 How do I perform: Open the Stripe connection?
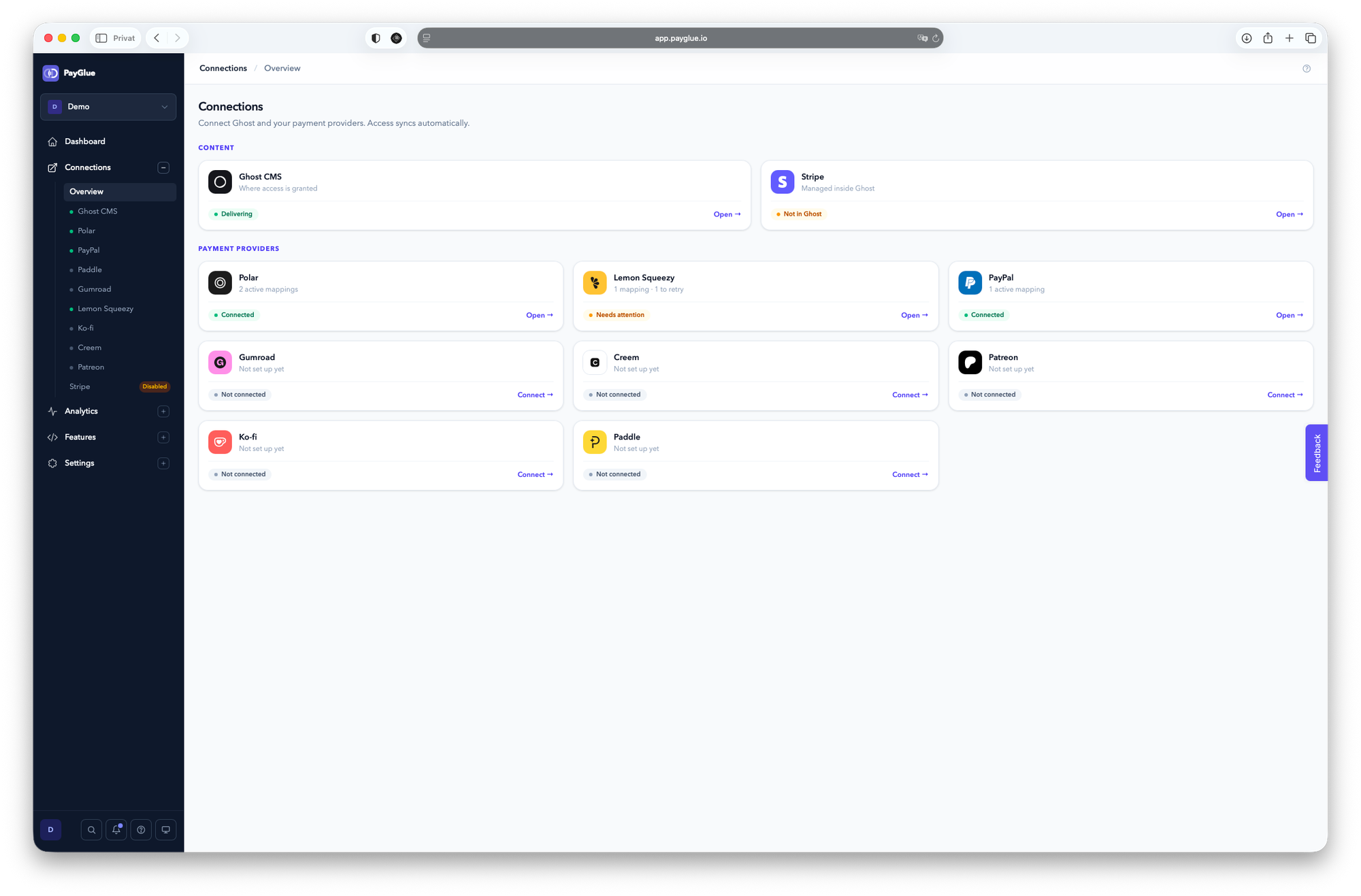(1290, 214)
